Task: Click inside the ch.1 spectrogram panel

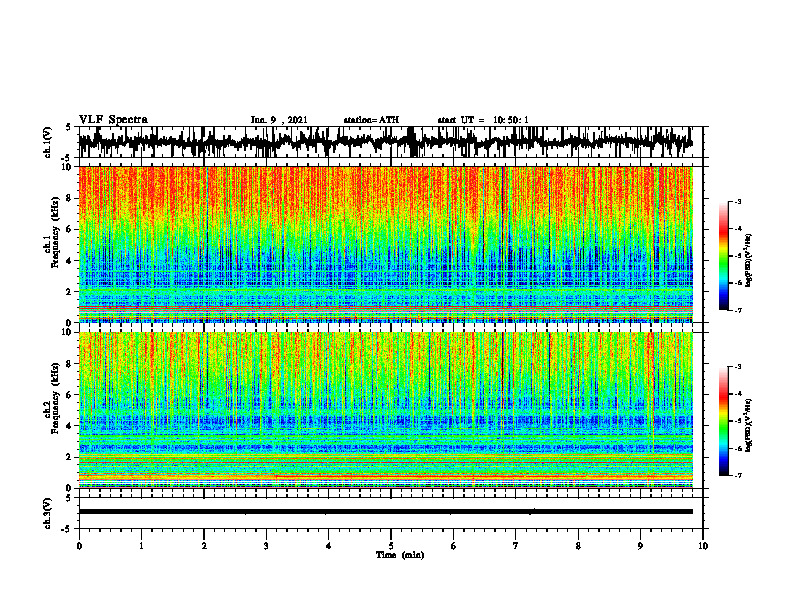Action: click(x=386, y=244)
